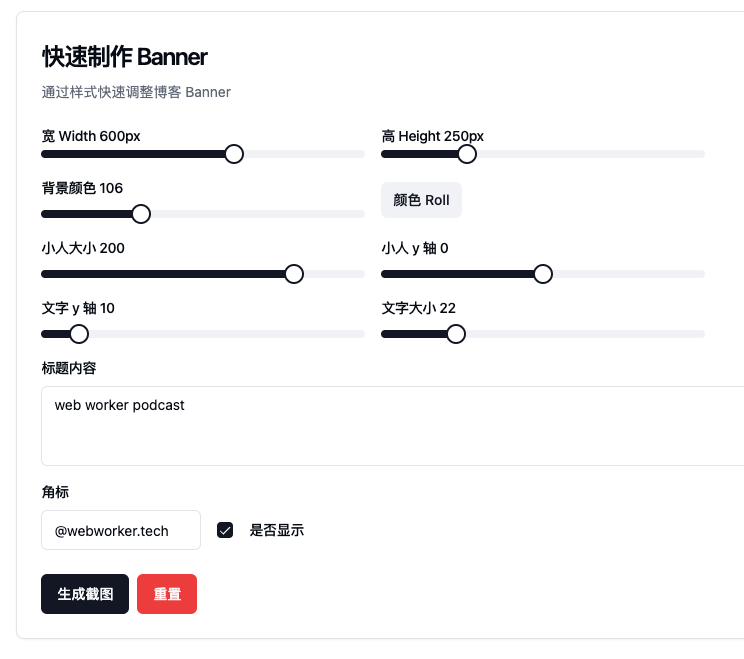Click the 小人 y 轴 slider handle
The image size is (744, 659).
tap(543, 274)
